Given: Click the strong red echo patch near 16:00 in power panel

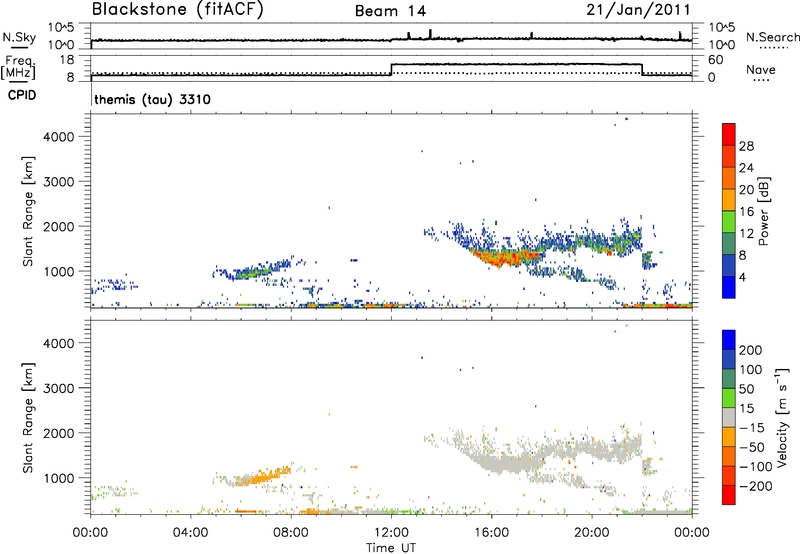Looking at the screenshot, I should (x=505, y=257).
